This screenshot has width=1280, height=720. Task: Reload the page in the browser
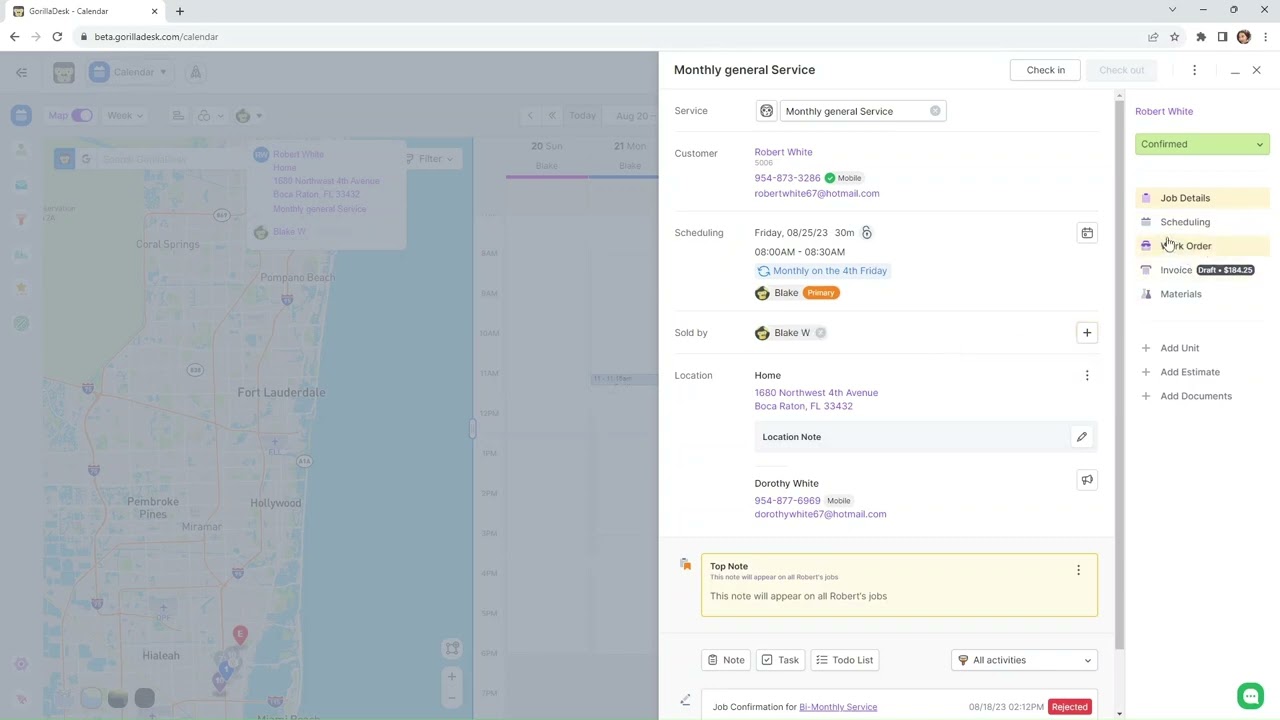pos(57,37)
